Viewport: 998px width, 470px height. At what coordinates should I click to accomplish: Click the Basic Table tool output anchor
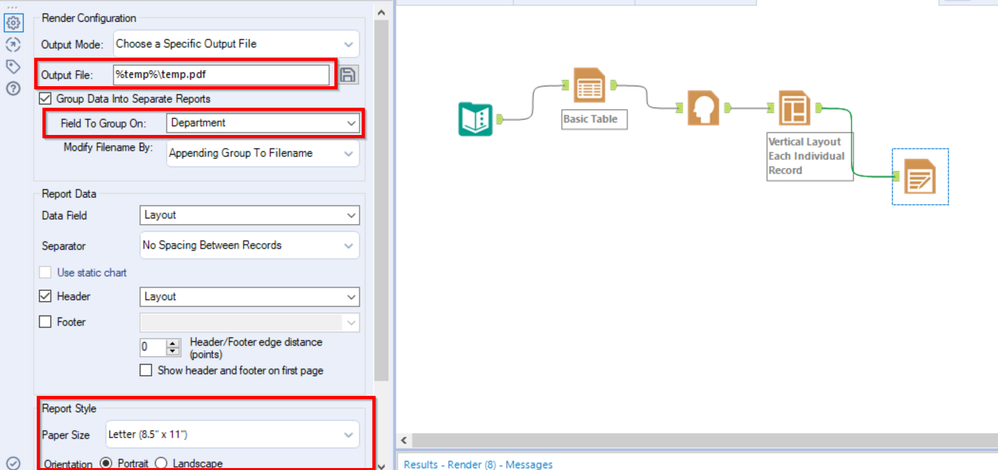point(612,85)
